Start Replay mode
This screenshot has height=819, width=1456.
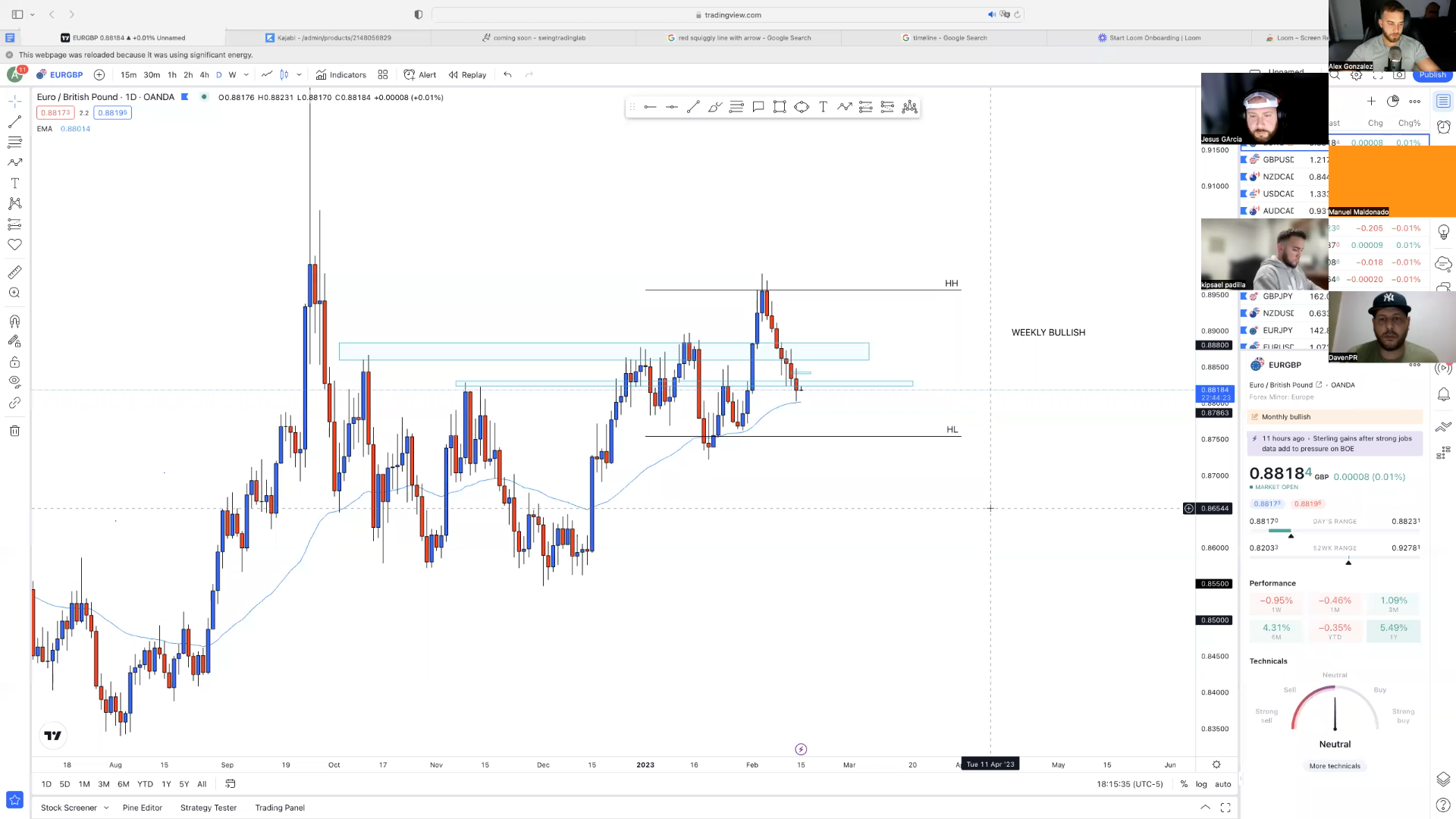(x=467, y=74)
